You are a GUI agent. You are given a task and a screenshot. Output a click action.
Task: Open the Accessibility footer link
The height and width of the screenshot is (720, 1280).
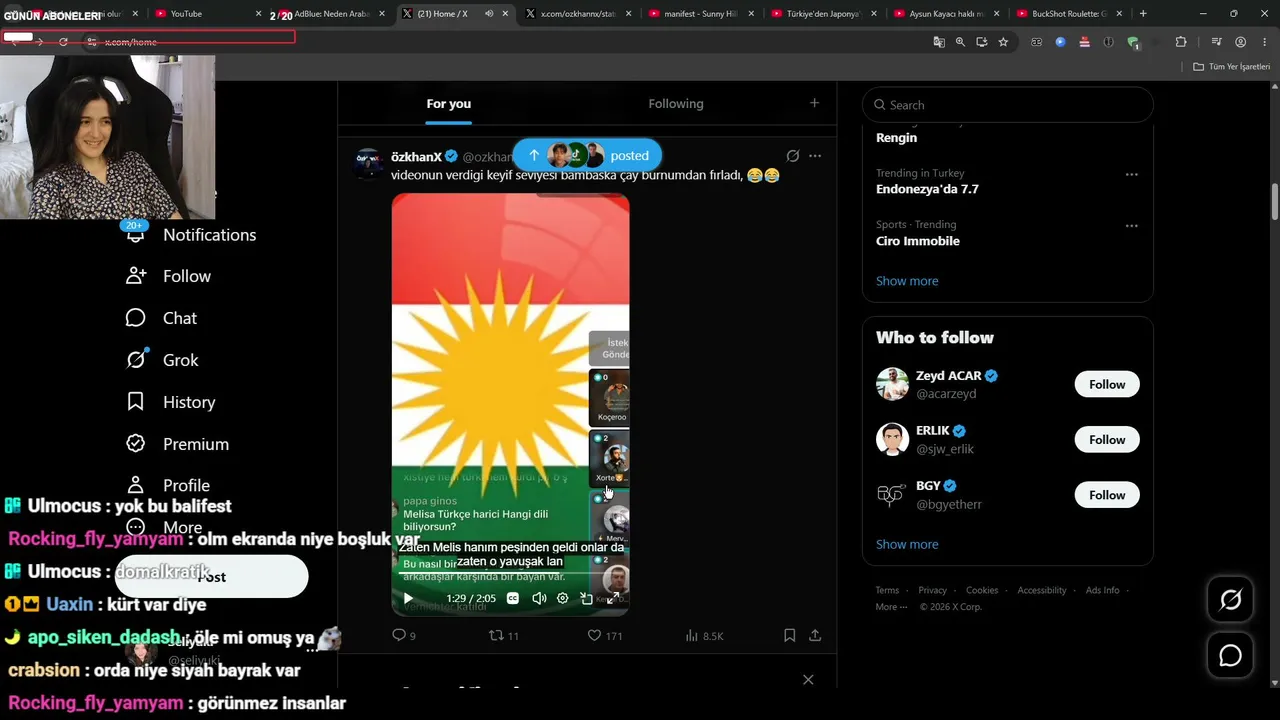[x=1042, y=590]
